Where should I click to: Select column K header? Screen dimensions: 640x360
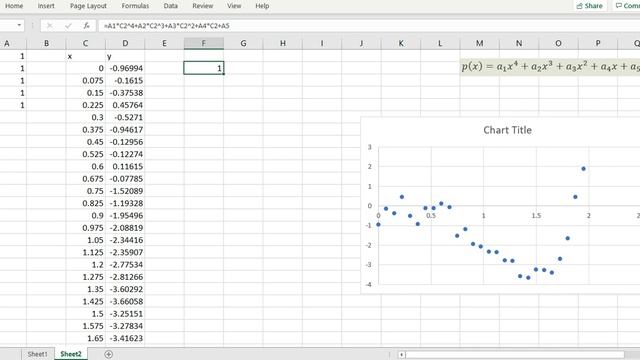tap(401, 43)
